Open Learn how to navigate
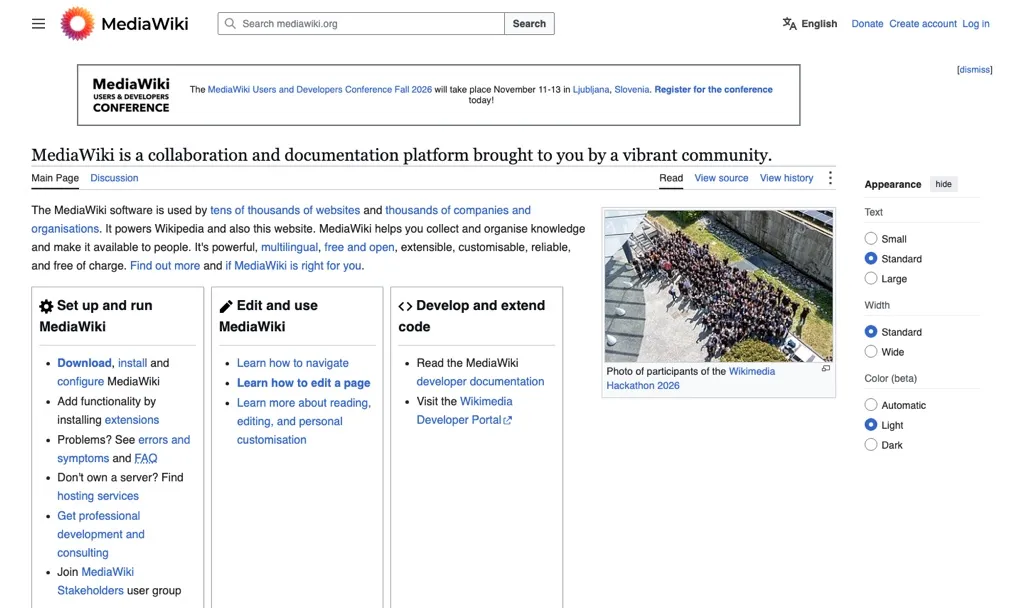Screen dimensions: 1024x608 tap(293, 363)
